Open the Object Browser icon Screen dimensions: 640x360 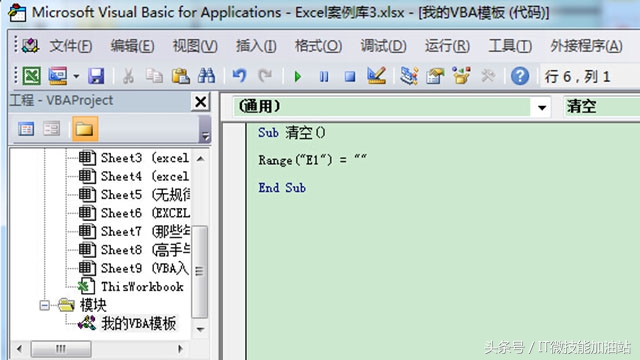click(x=461, y=76)
